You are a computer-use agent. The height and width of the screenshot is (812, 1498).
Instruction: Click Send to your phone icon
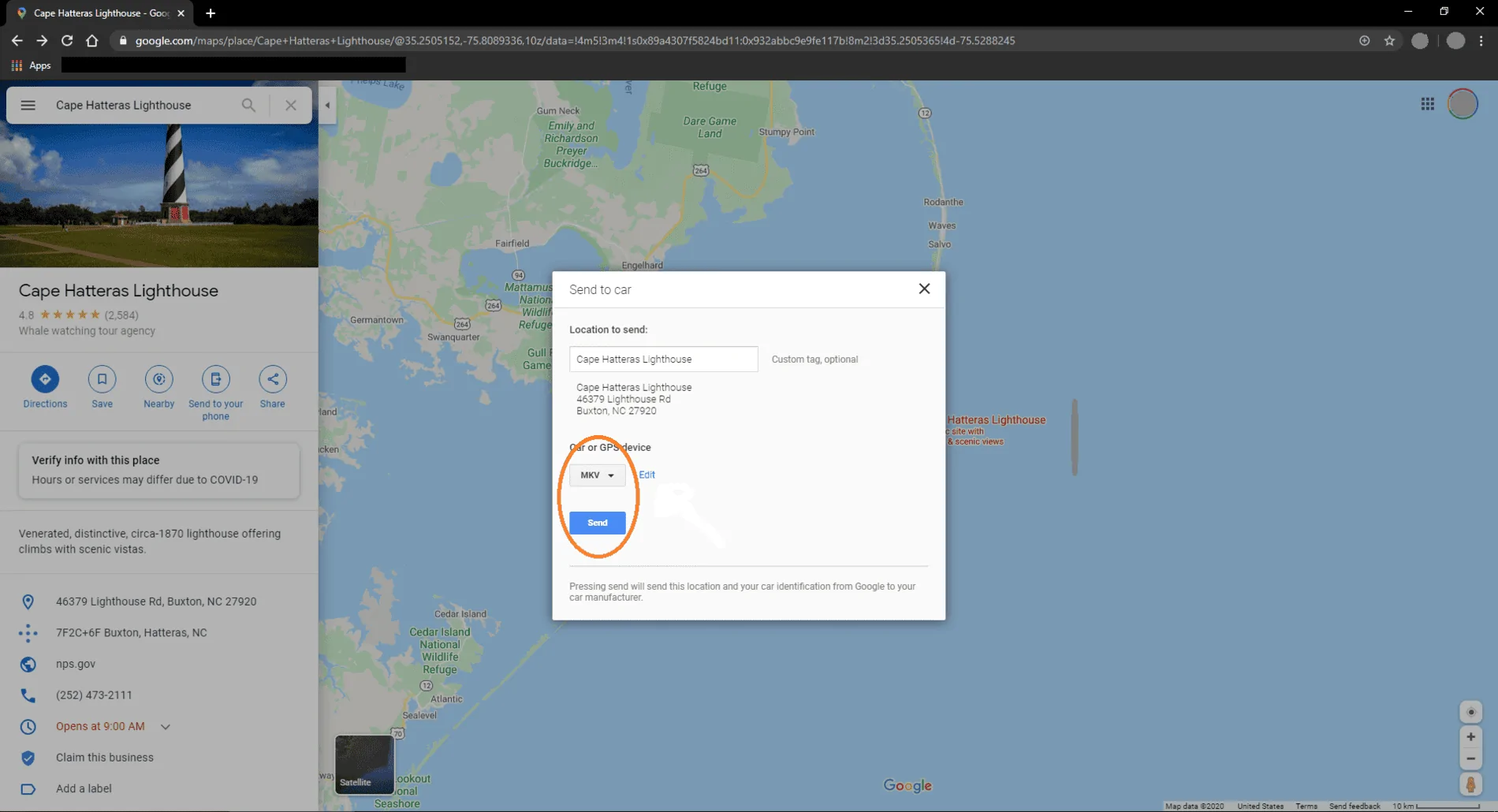click(215, 379)
